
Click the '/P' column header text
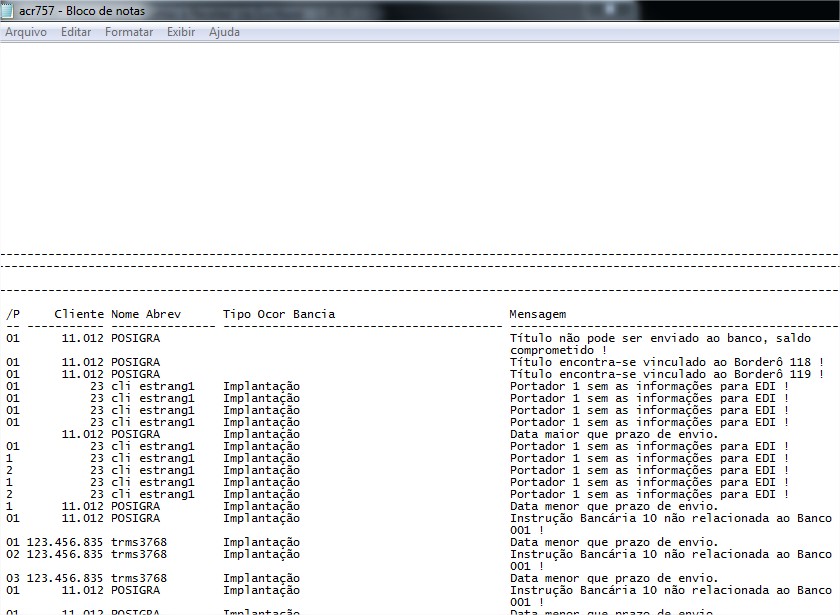coord(13,314)
